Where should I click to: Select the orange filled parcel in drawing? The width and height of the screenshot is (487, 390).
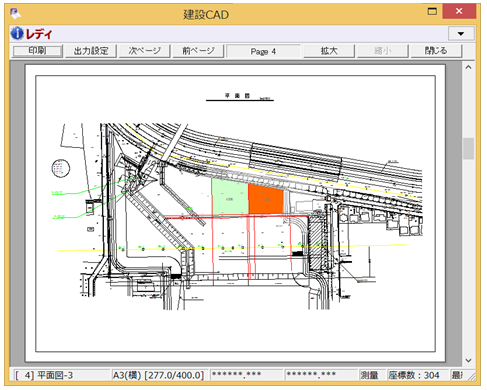pos(266,199)
